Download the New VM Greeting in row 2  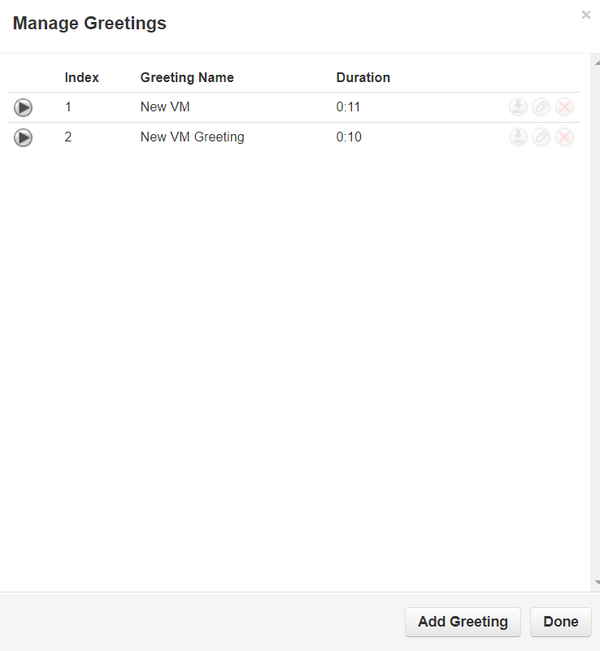tap(517, 137)
